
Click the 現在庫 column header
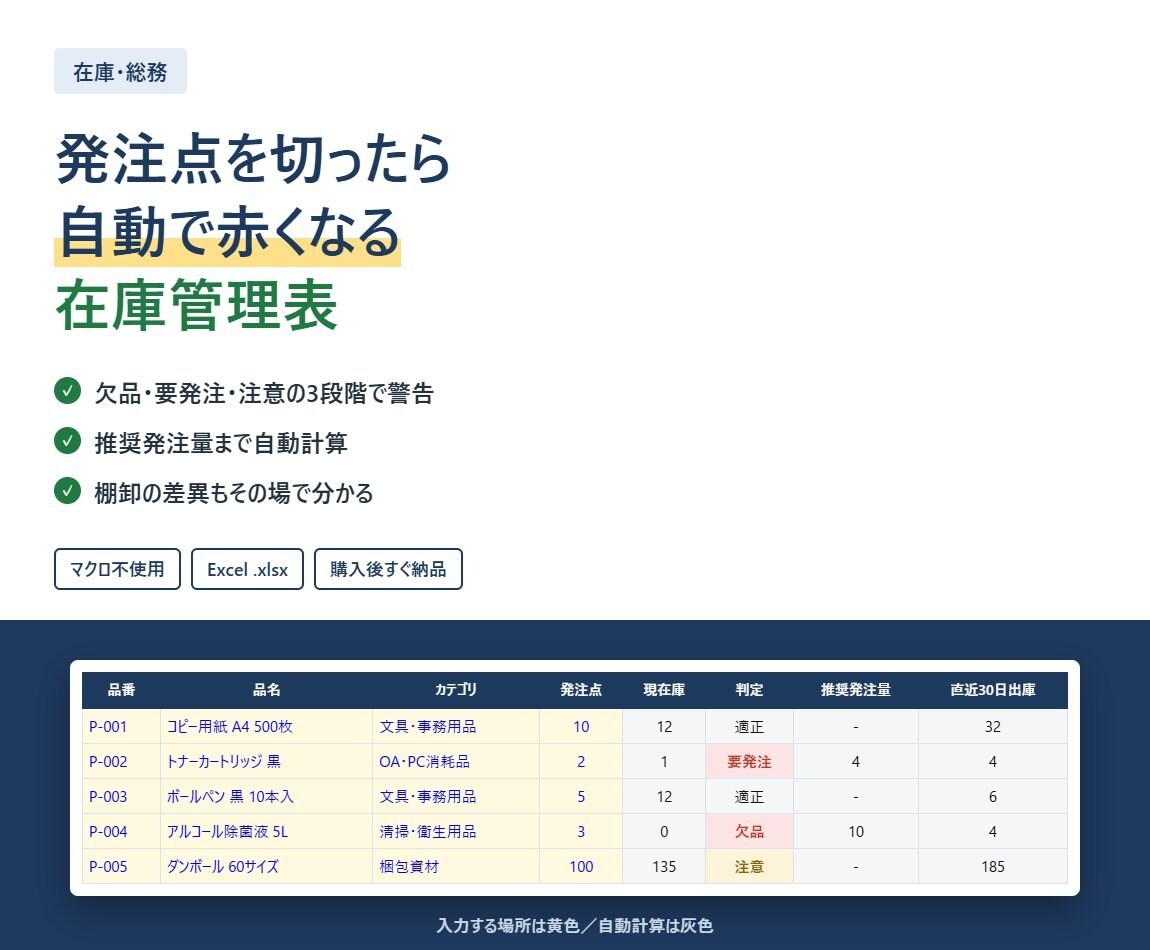(664, 690)
